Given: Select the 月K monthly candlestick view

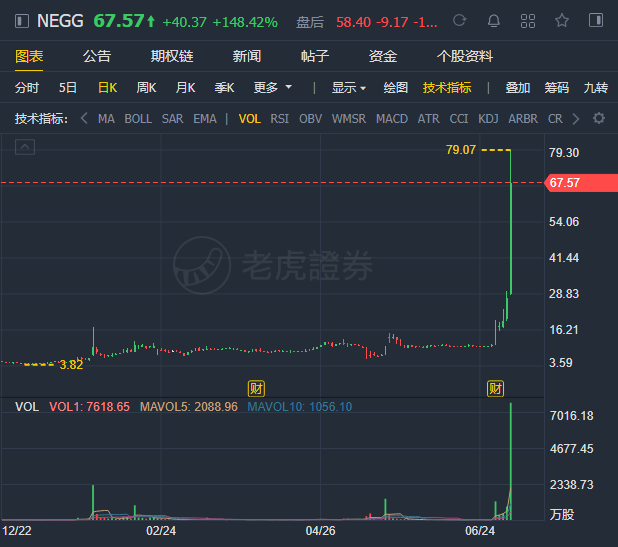Looking at the screenshot, I should pyautogui.click(x=185, y=87).
